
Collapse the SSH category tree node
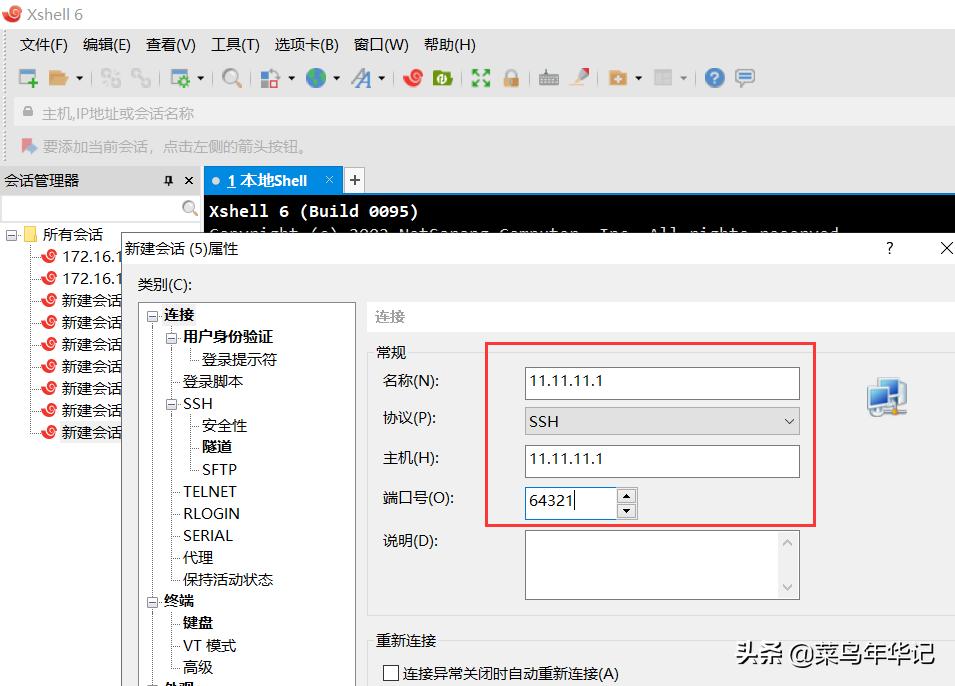172,404
